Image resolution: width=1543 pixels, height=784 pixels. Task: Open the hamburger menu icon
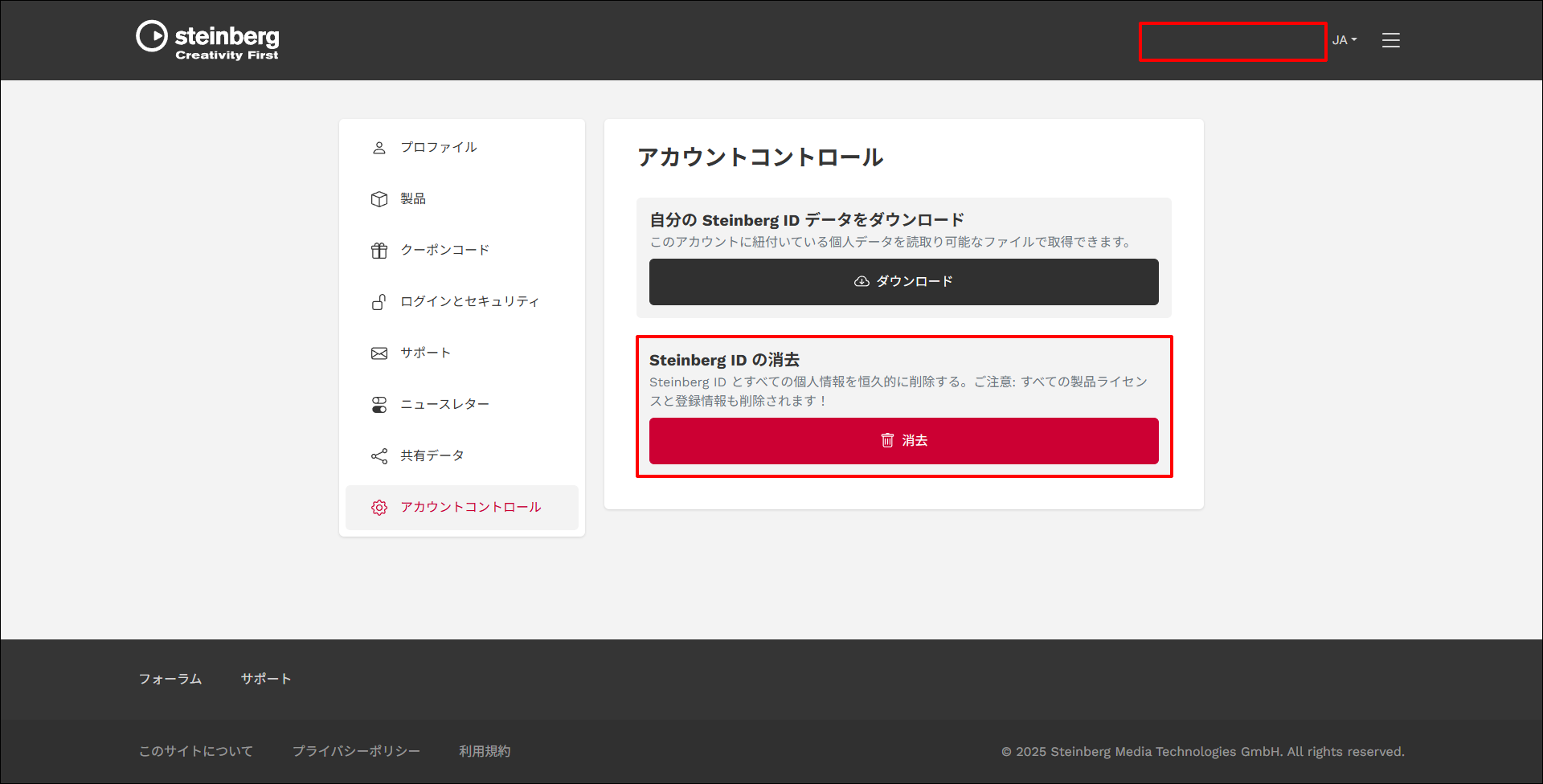click(x=1390, y=40)
